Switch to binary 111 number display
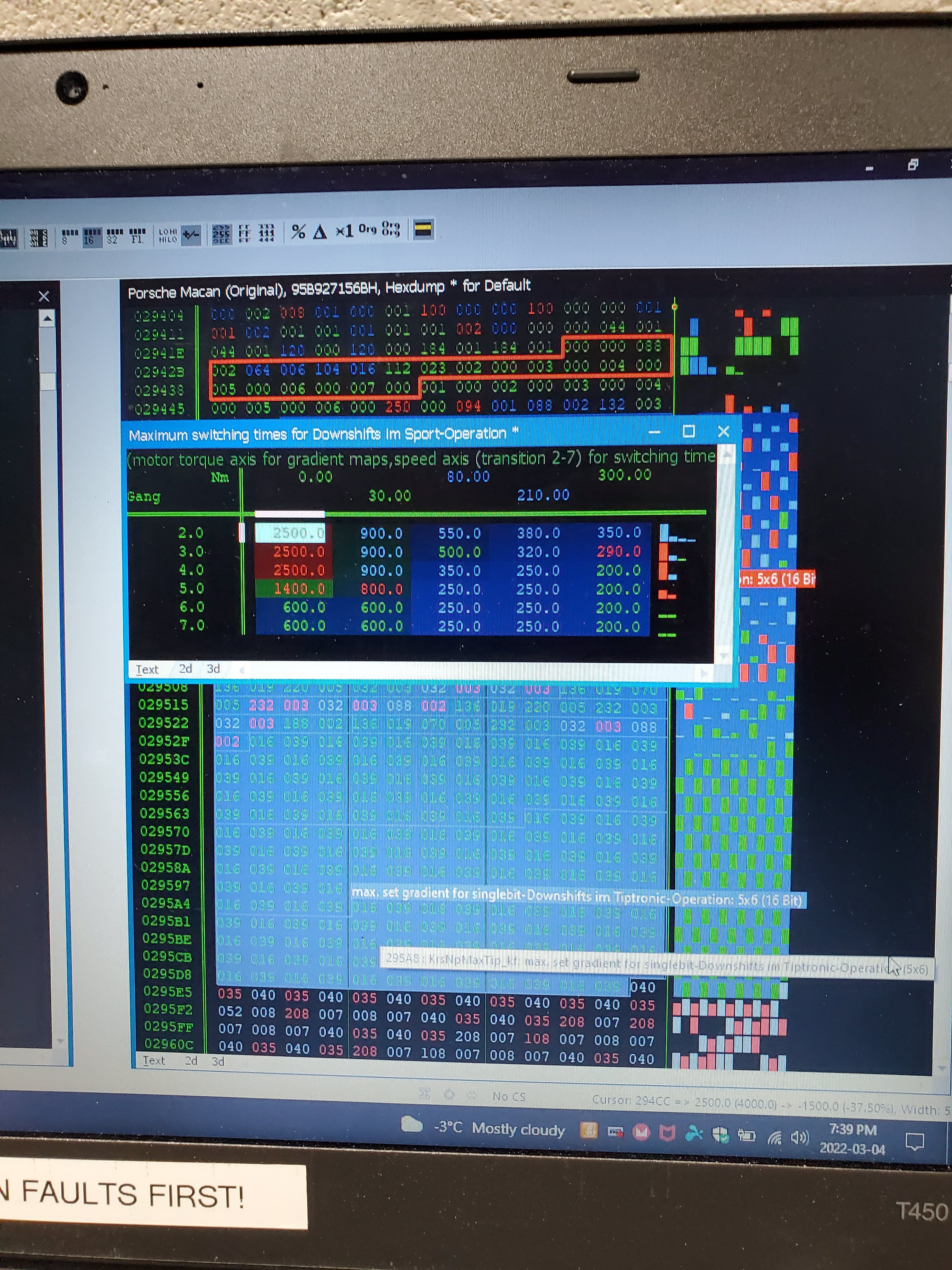The image size is (952, 1270). [266, 232]
